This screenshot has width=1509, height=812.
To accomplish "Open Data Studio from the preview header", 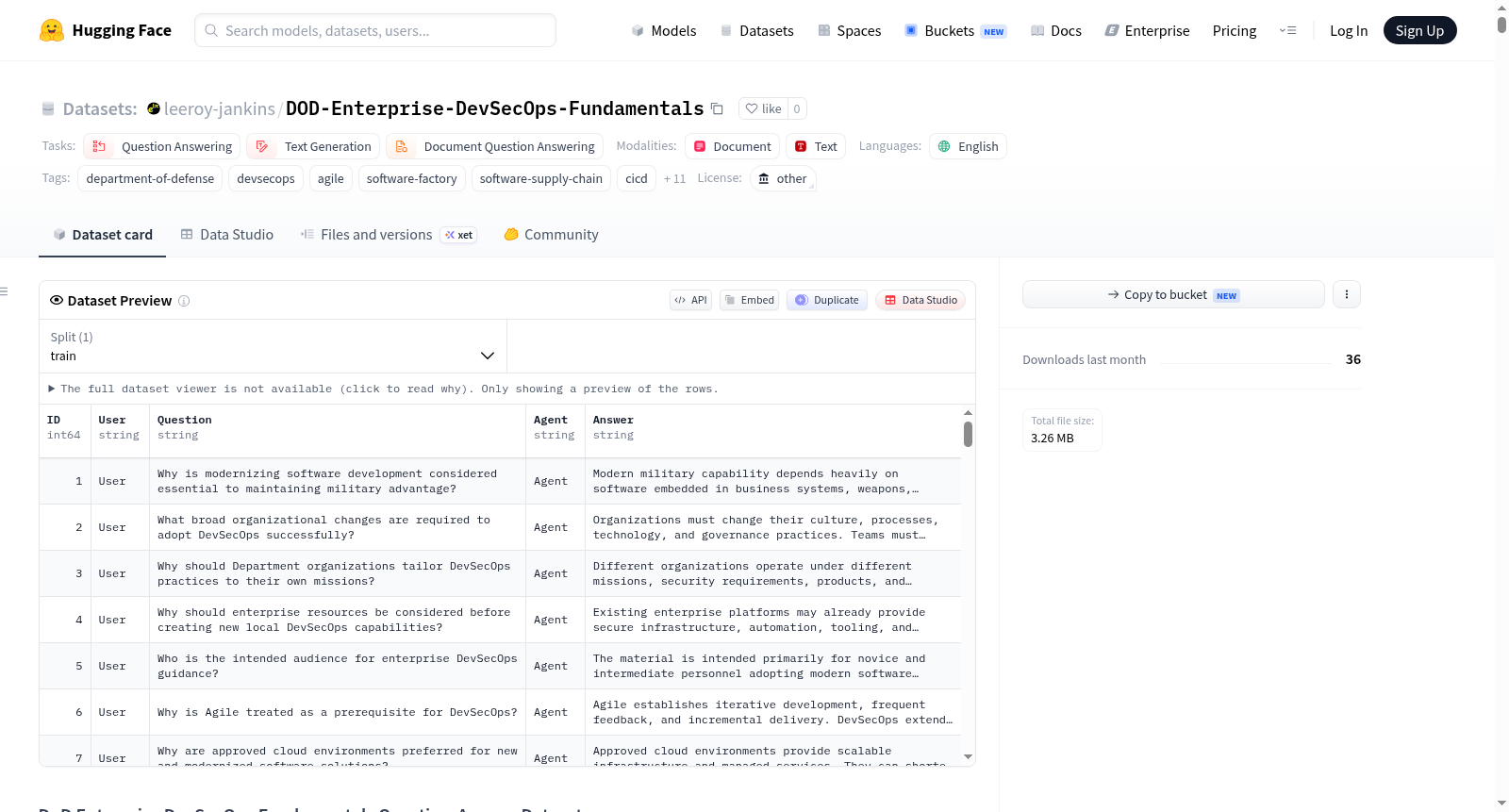I will pyautogui.click(x=920, y=300).
